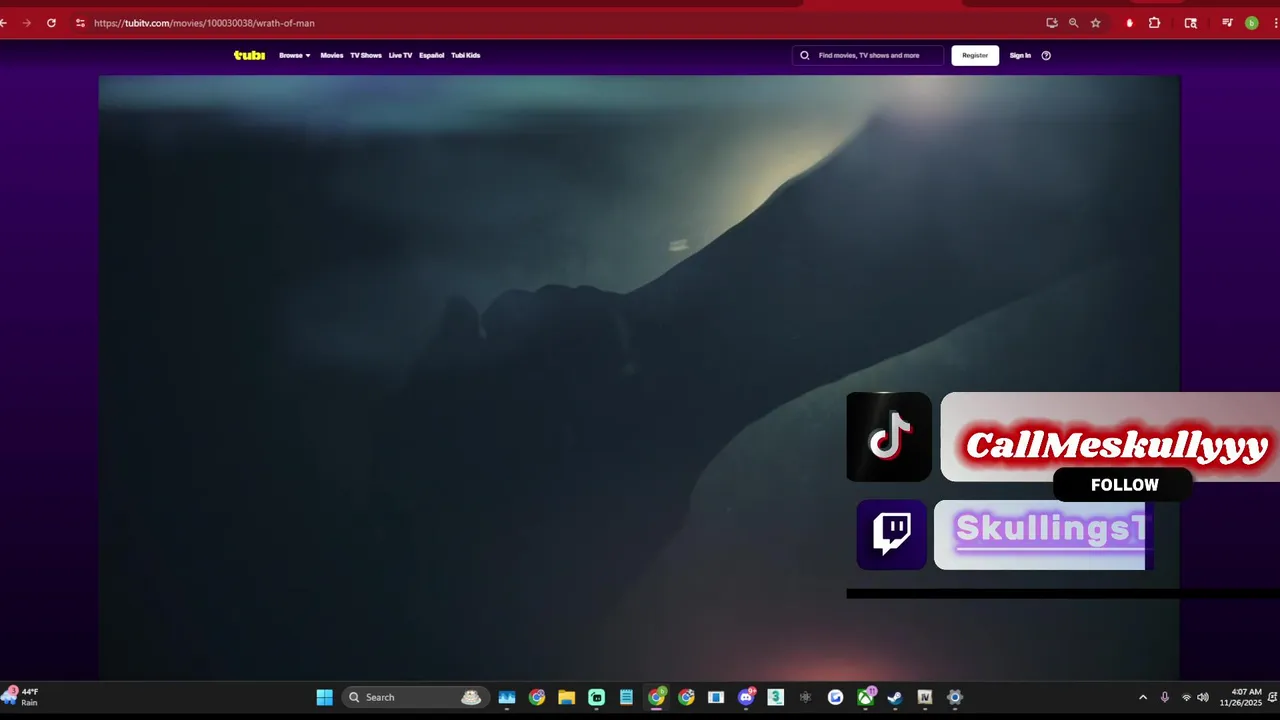Open the weather widget showing 44°F Rain
The width and height of the screenshot is (1280, 720).
pyautogui.click(x=22, y=697)
